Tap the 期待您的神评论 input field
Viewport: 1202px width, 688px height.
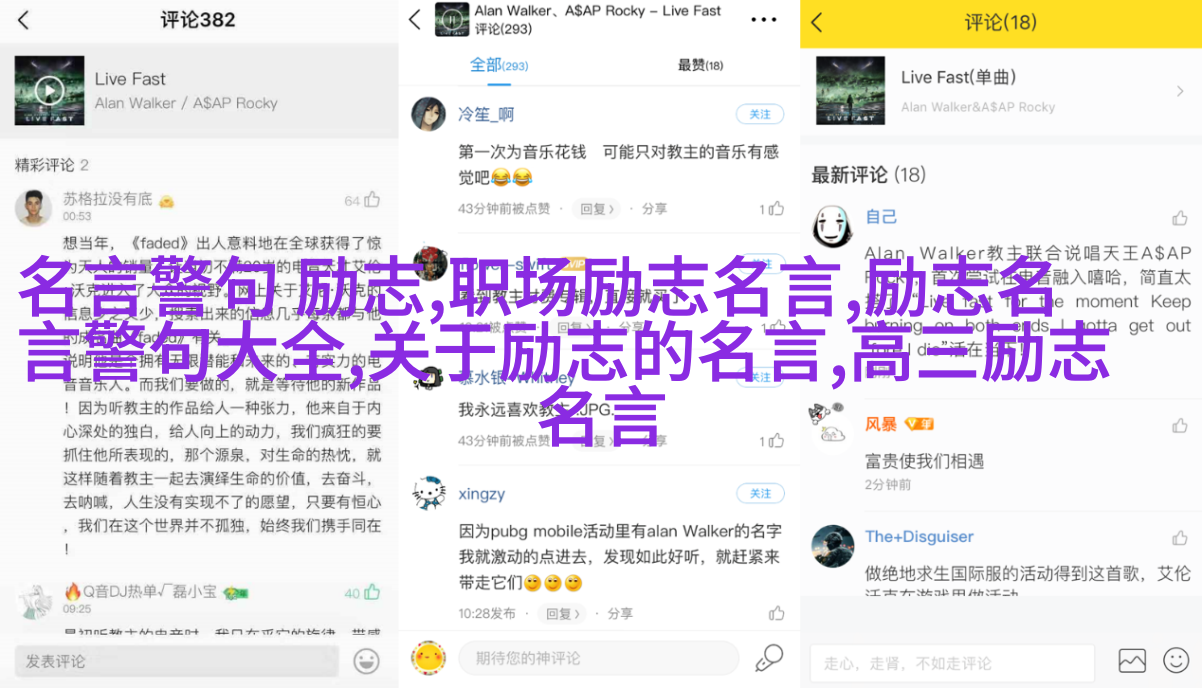pyautogui.click(x=598, y=658)
